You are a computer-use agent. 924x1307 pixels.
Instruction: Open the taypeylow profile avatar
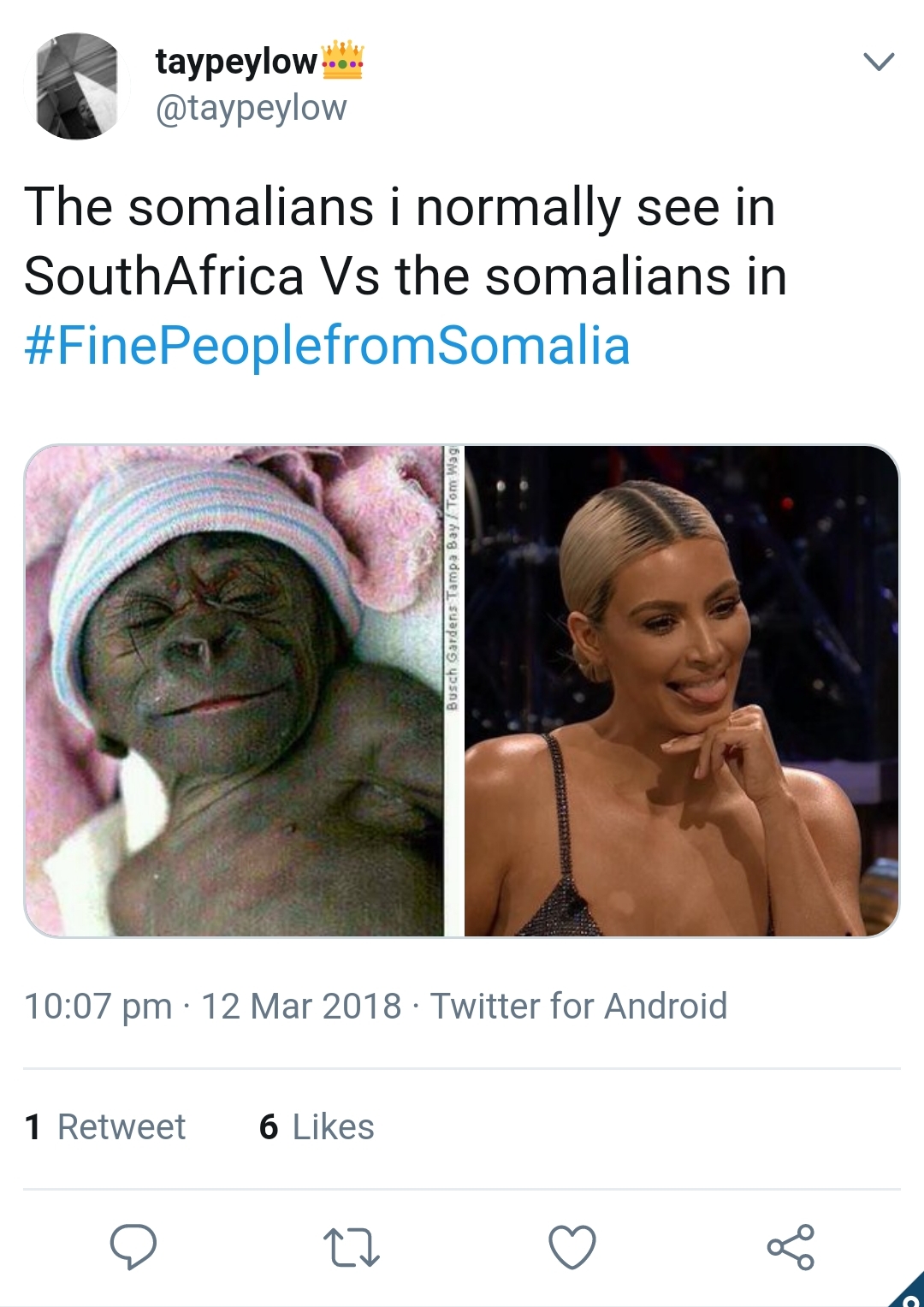pyautogui.click(x=77, y=86)
